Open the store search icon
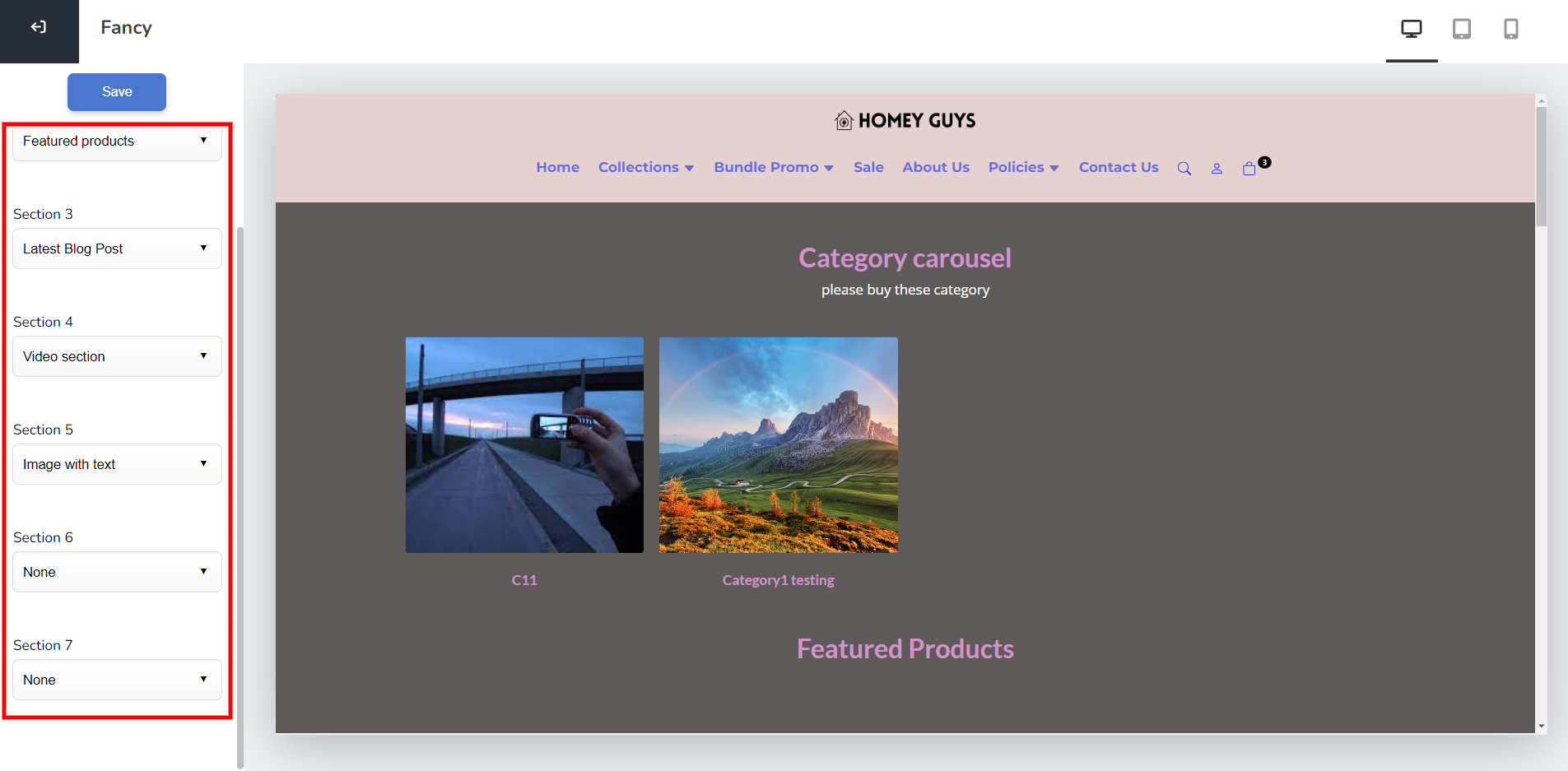The width and height of the screenshot is (1568, 771). click(1184, 169)
